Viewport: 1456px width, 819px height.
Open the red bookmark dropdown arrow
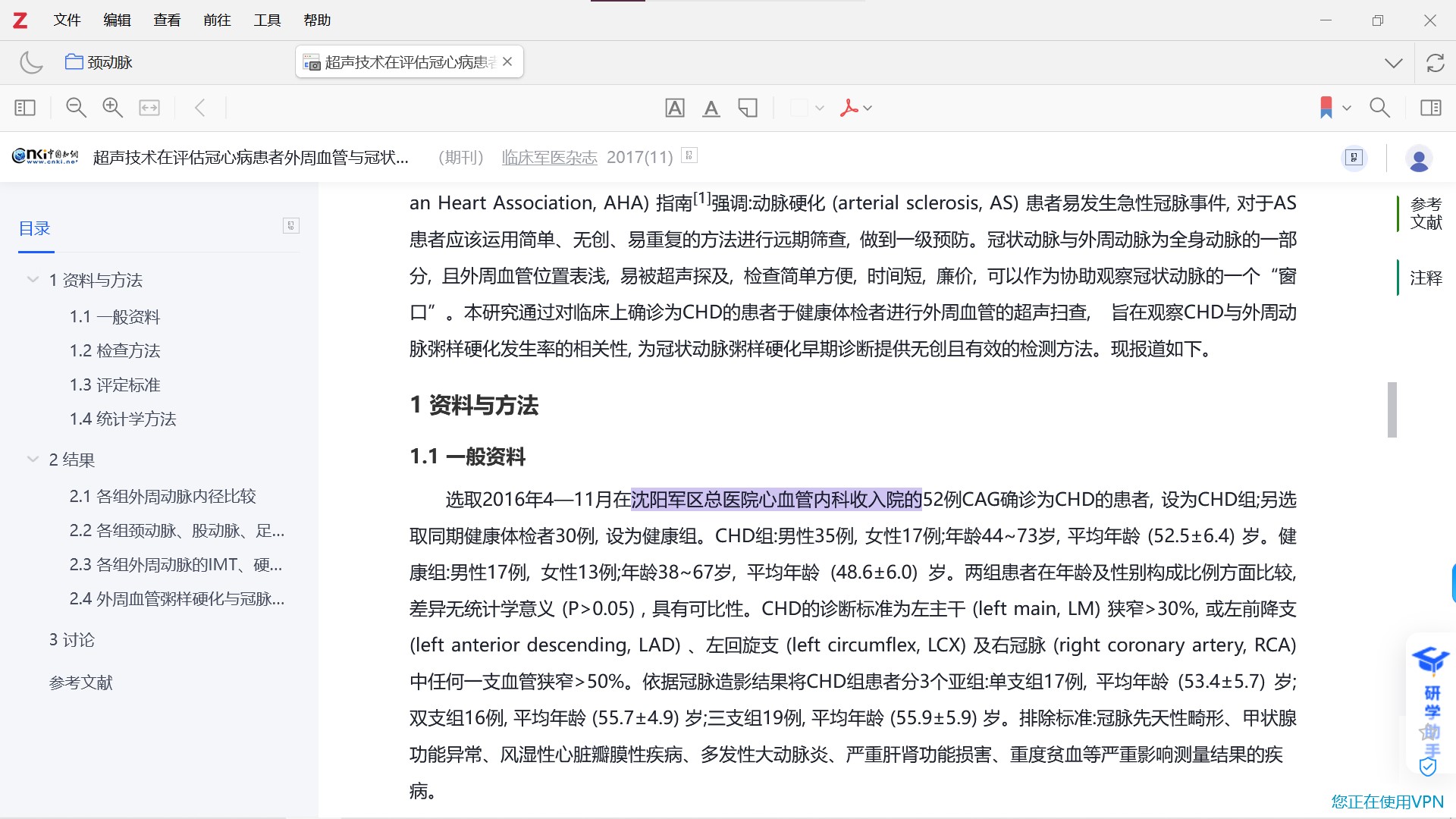coord(1347,108)
